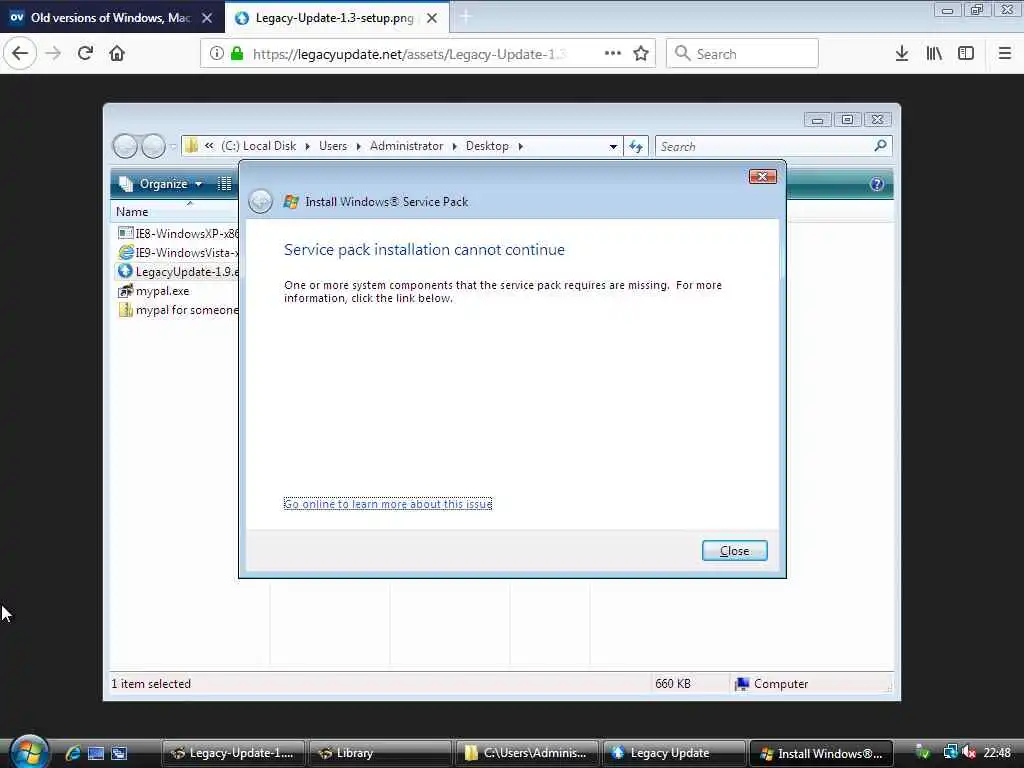Sort files by Name column header
This screenshot has height=768, width=1024.
(174, 212)
